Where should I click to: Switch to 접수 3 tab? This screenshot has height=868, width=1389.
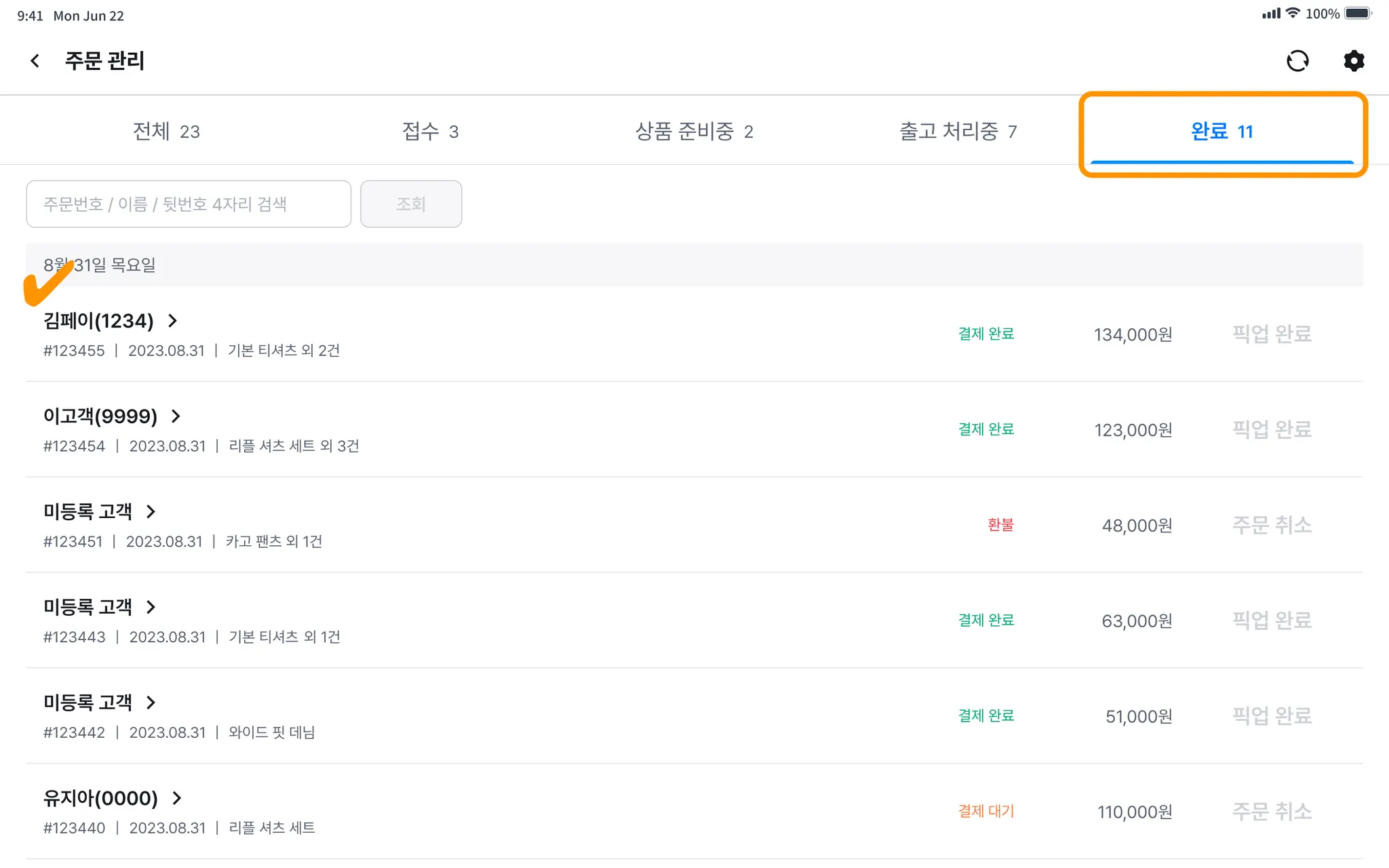430,131
